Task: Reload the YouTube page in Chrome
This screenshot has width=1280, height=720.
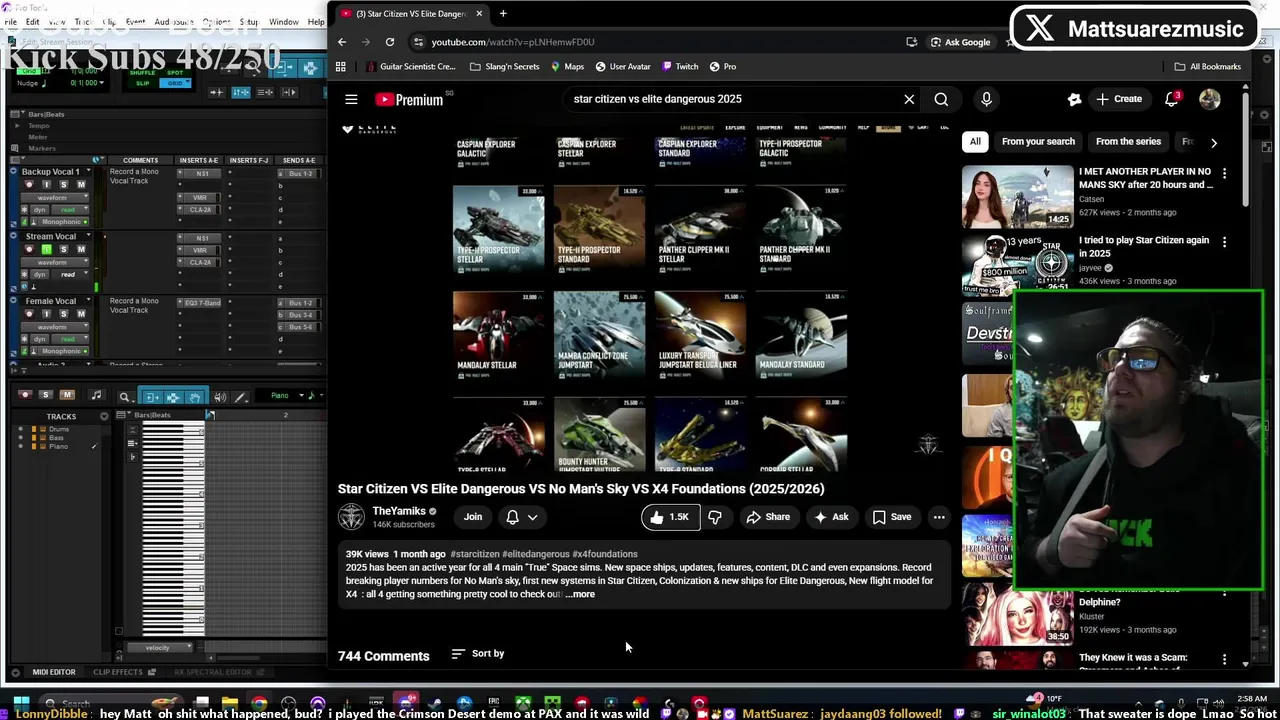Action: click(390, 42)
